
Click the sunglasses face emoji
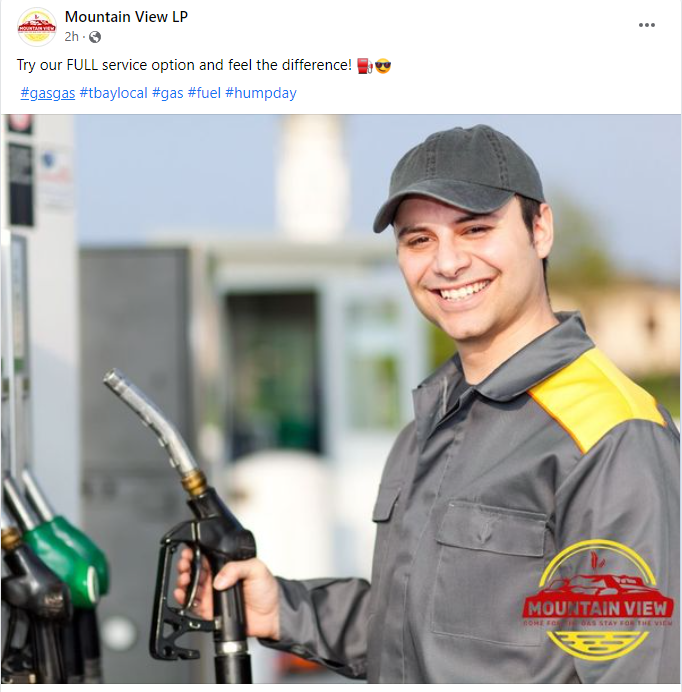click(383, 66)
